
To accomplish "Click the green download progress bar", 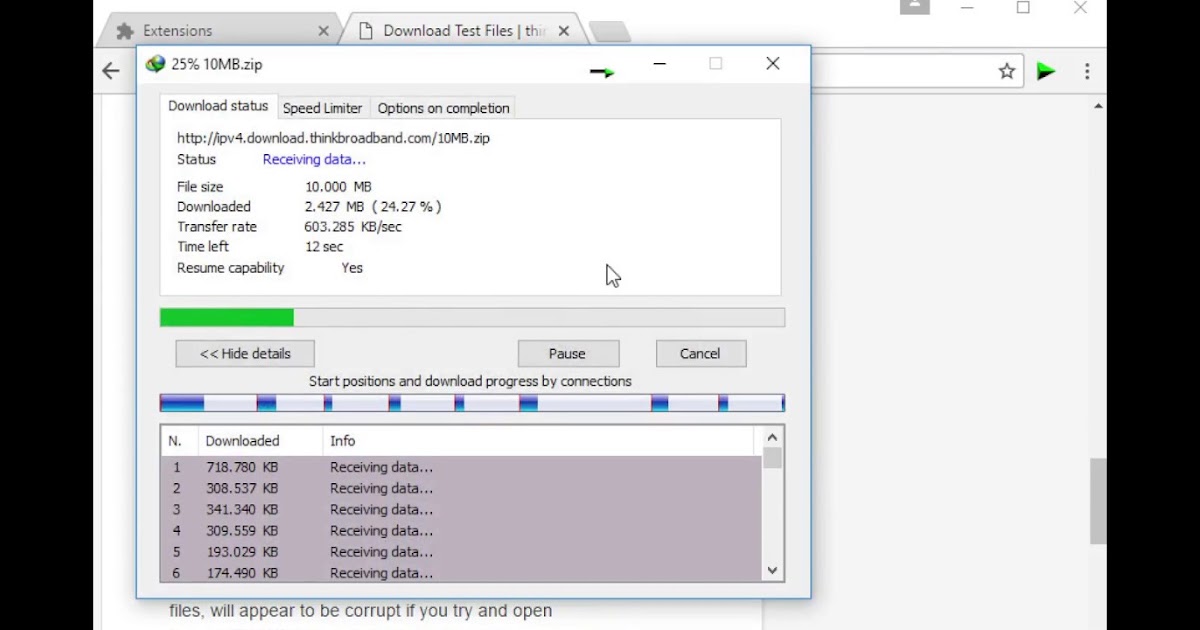I will click(x=472, y=318).
